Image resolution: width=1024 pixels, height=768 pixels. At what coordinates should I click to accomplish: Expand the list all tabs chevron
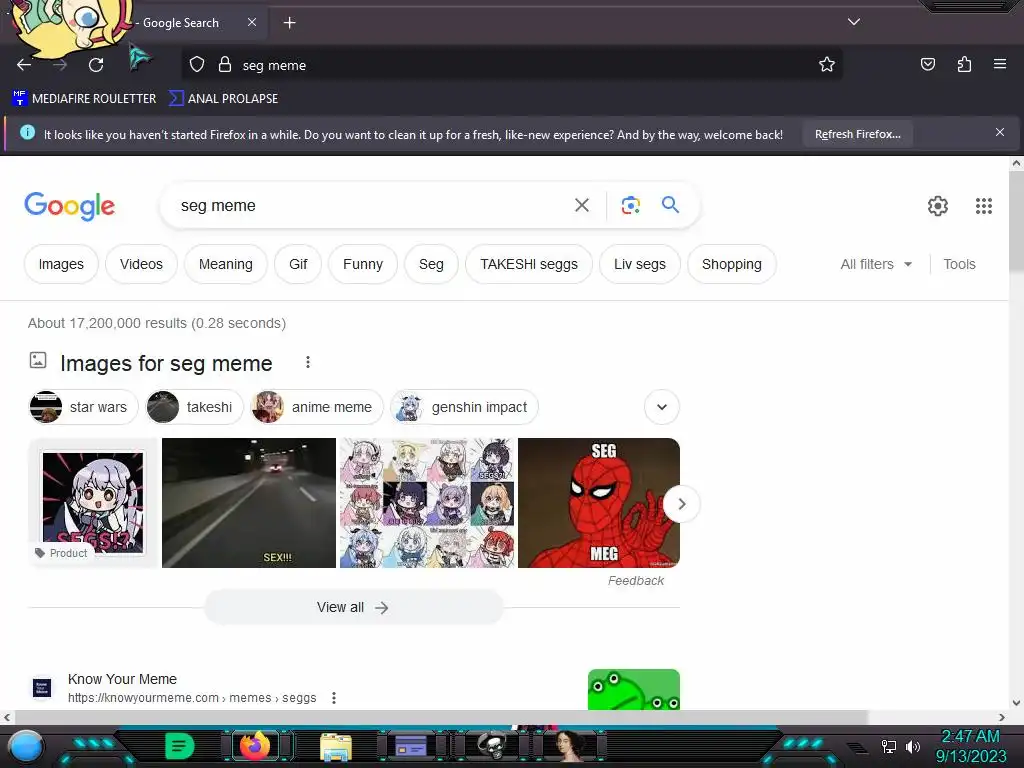click(x=854, y=22)
